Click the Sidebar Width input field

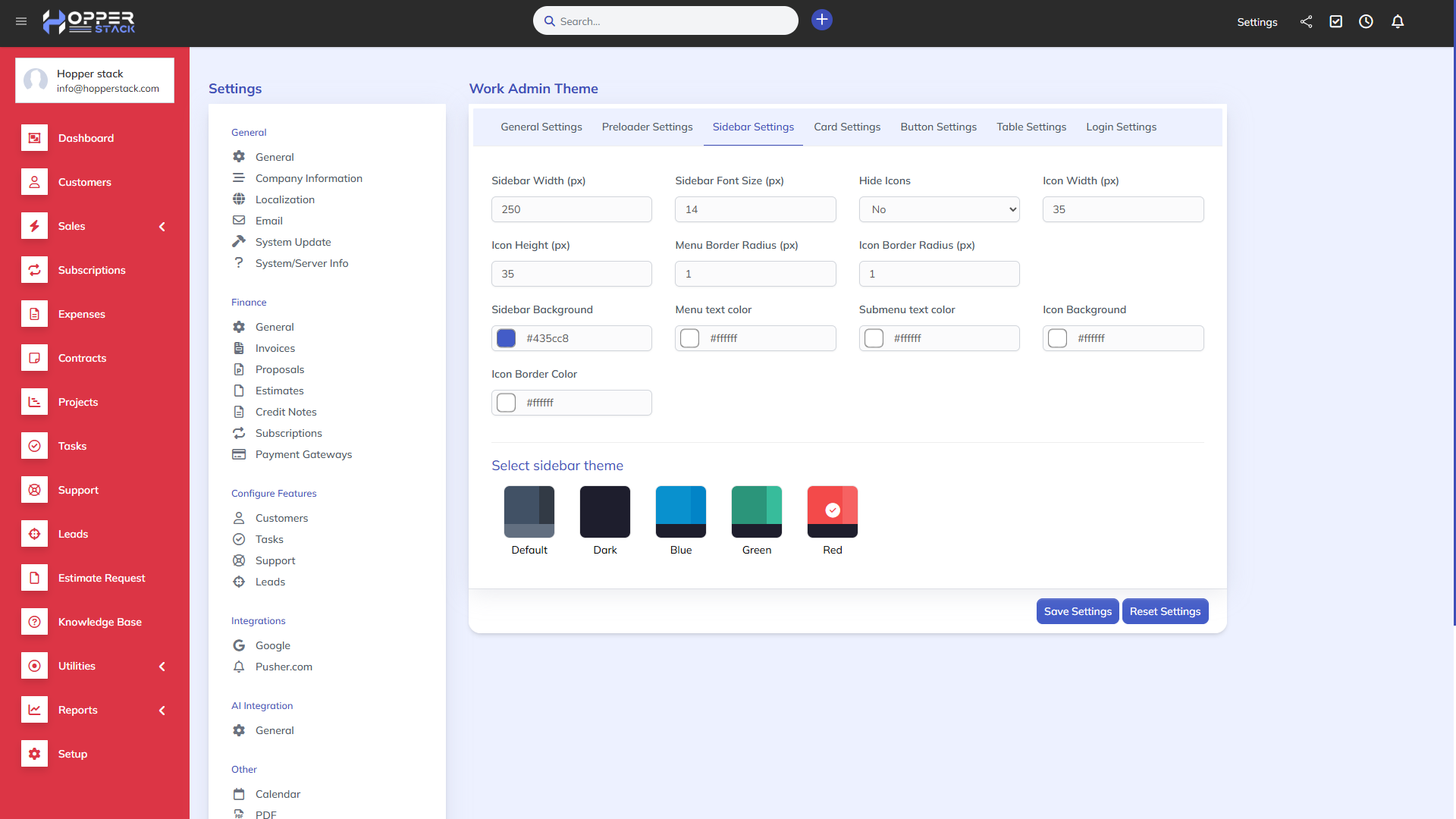click(571, 209)
